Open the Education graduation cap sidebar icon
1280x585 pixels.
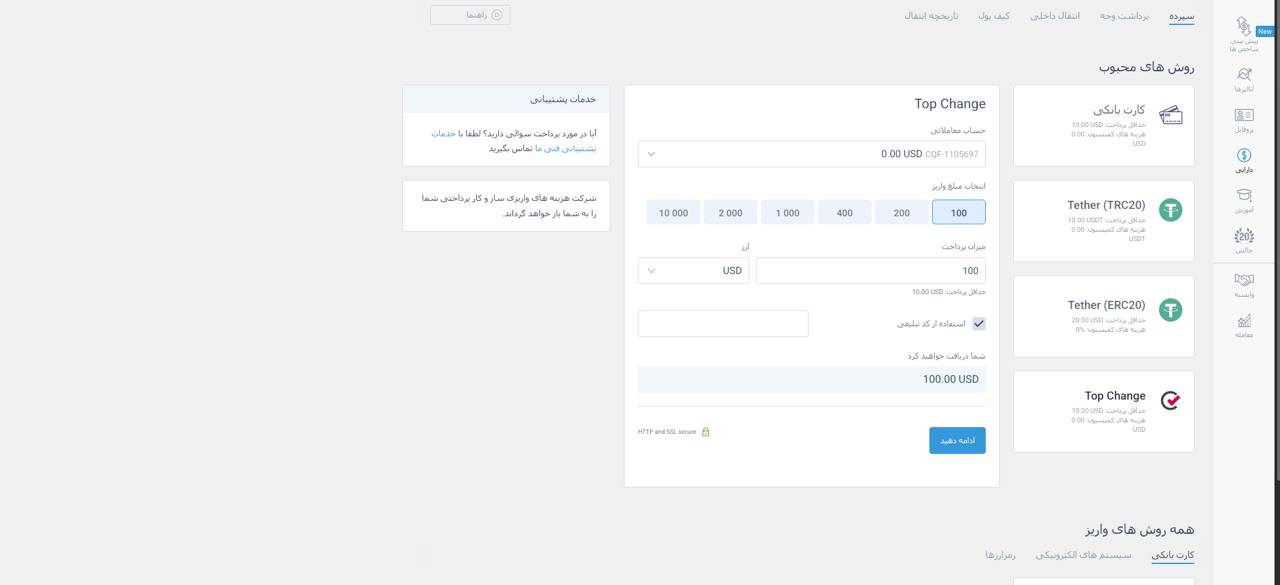(1243, 197)
